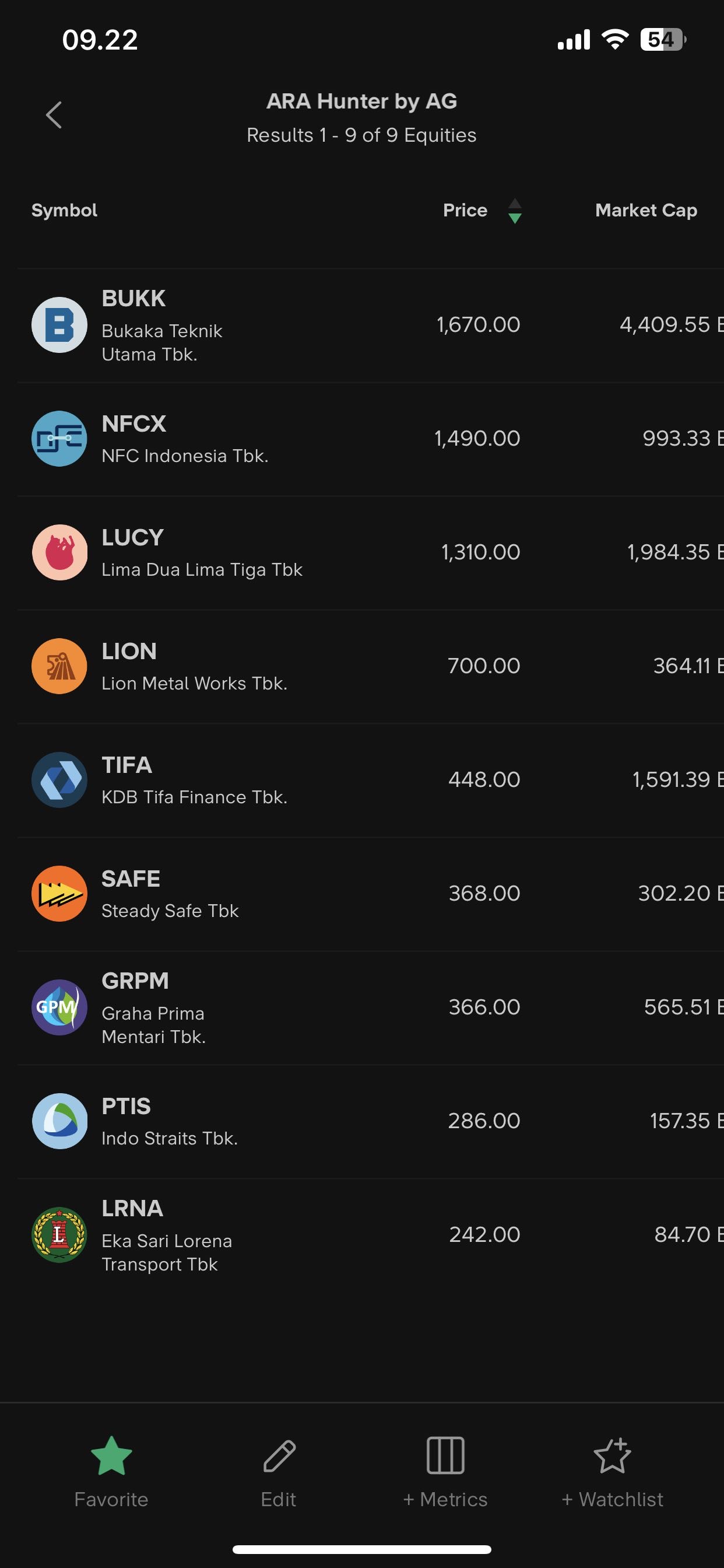Toggle the Favorite star
This screenshot has height=1568, width=724.
tap(111, 1456)
